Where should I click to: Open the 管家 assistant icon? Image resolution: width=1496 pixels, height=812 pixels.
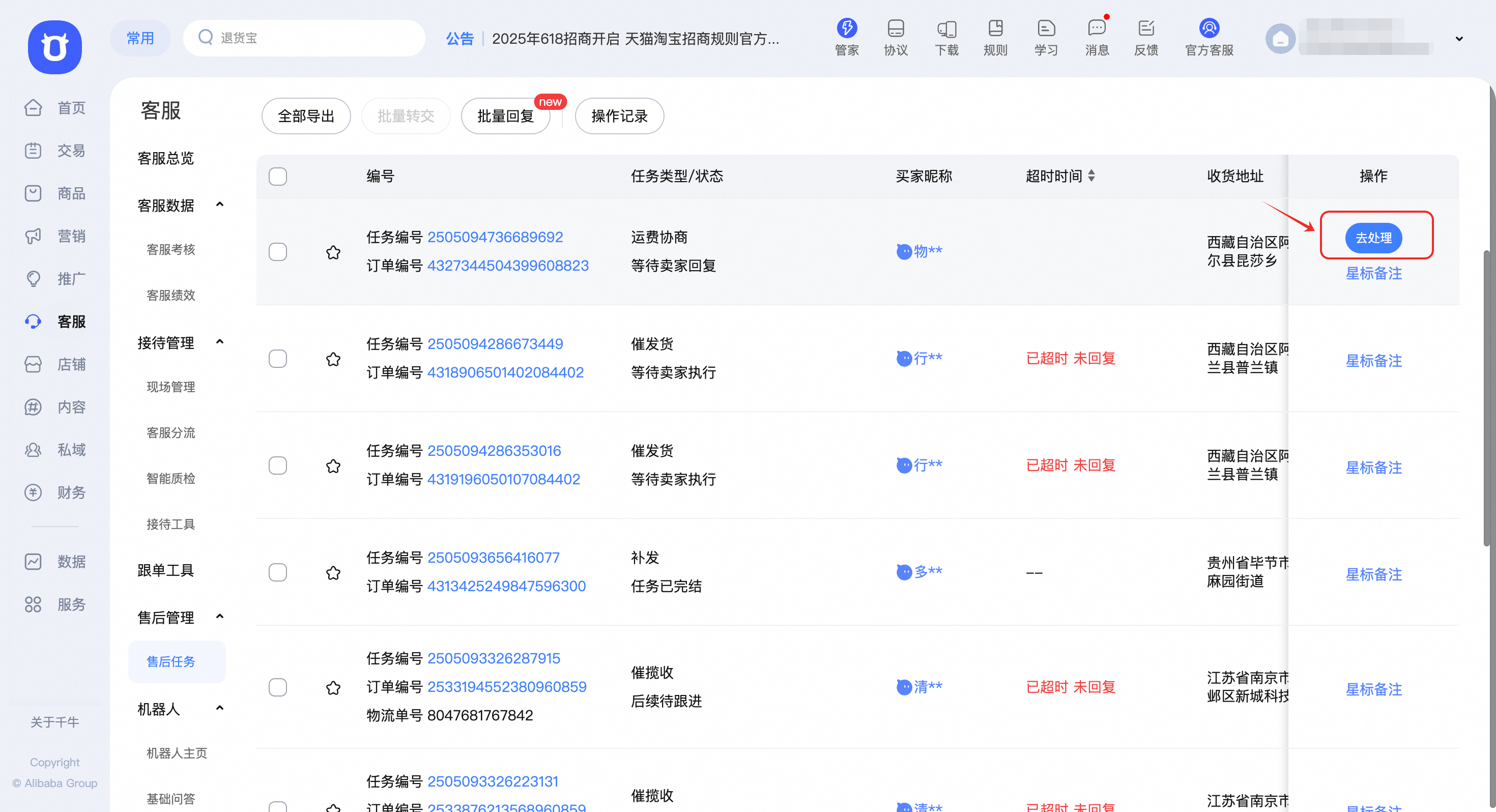point(847,37)
